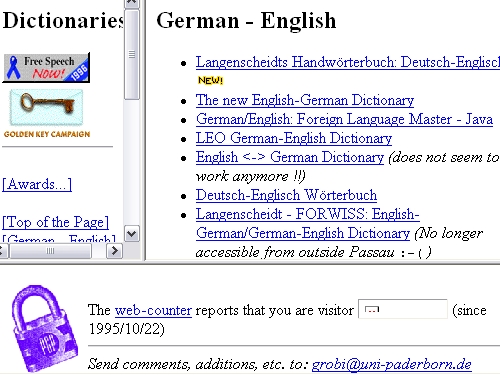Open German/English Foreign Language Master Java link

pyautogui.click(x=344, y=119)
